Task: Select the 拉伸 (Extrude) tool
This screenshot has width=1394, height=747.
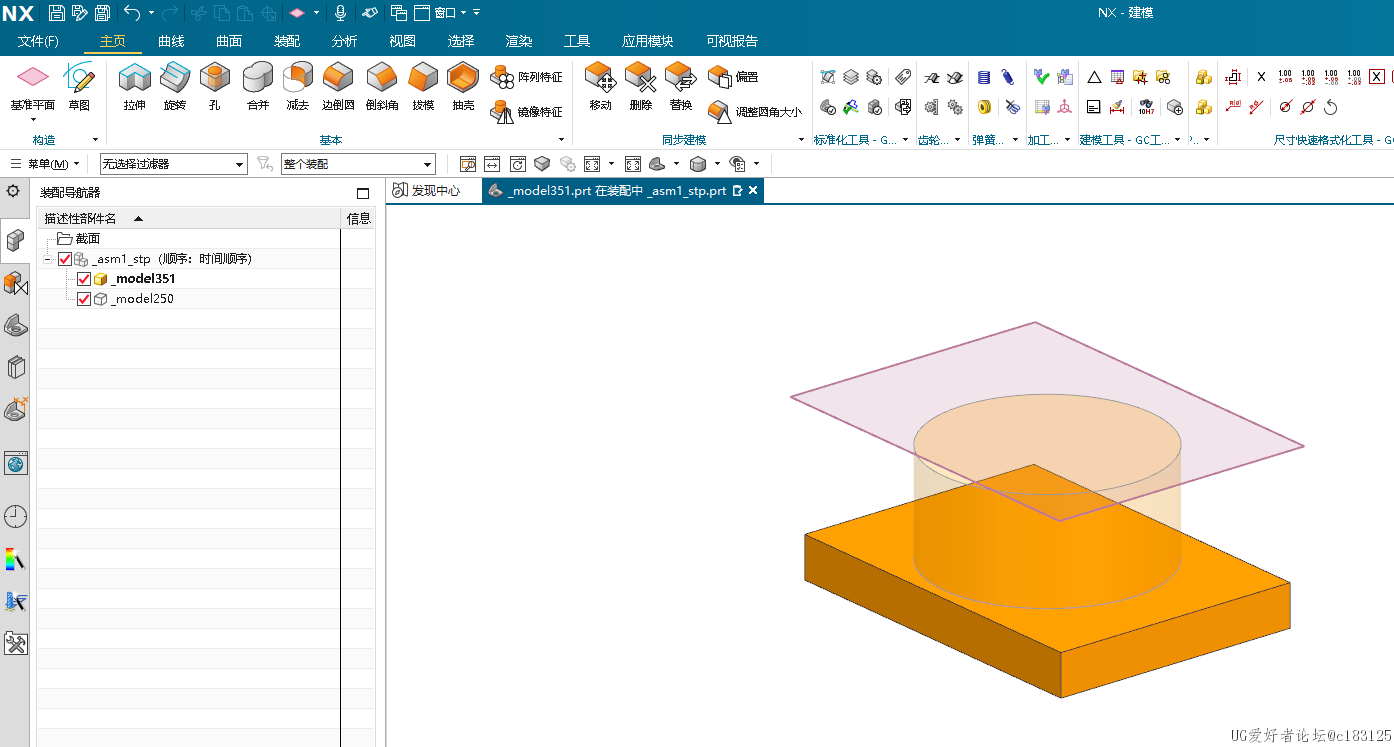Action: 134,87
